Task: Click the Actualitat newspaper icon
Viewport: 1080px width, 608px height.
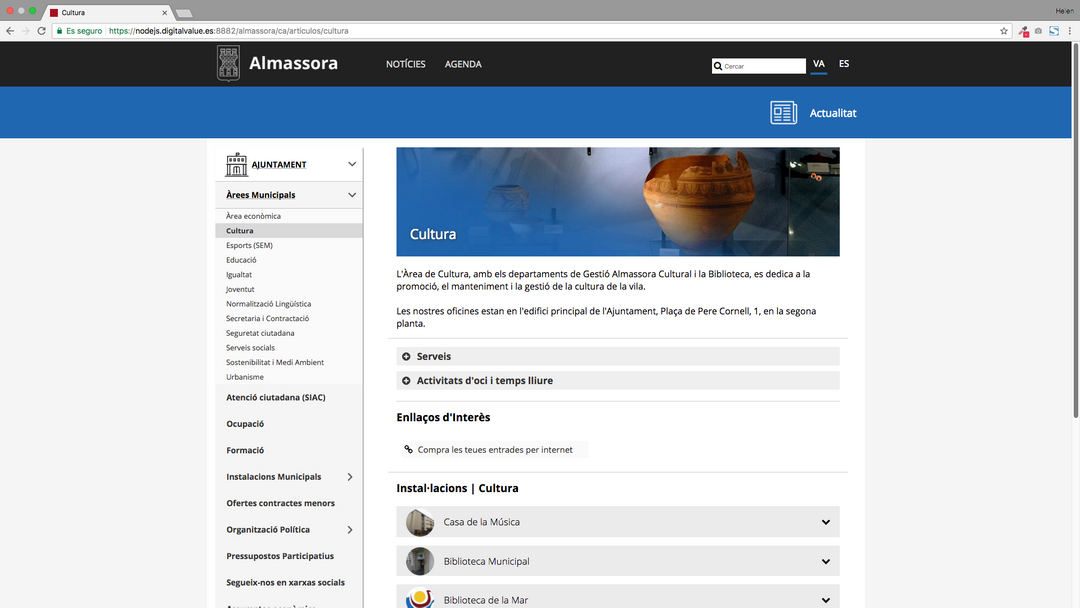Action: (783, 113)
